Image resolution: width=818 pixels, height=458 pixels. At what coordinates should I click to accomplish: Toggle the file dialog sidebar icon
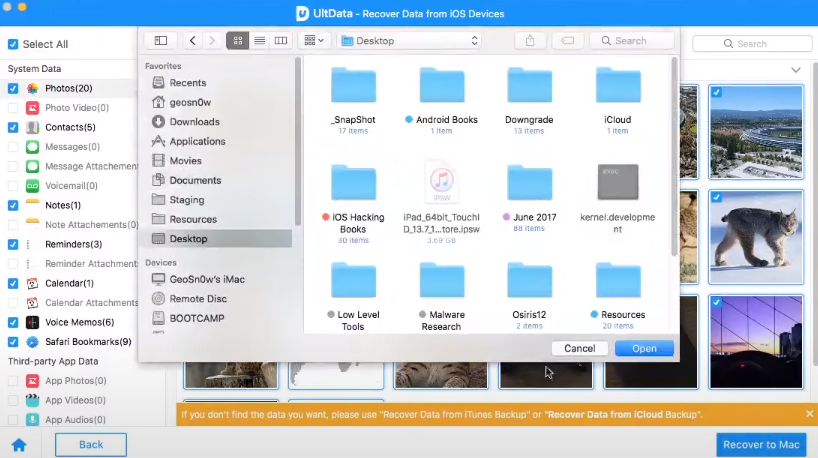(160, 41)
